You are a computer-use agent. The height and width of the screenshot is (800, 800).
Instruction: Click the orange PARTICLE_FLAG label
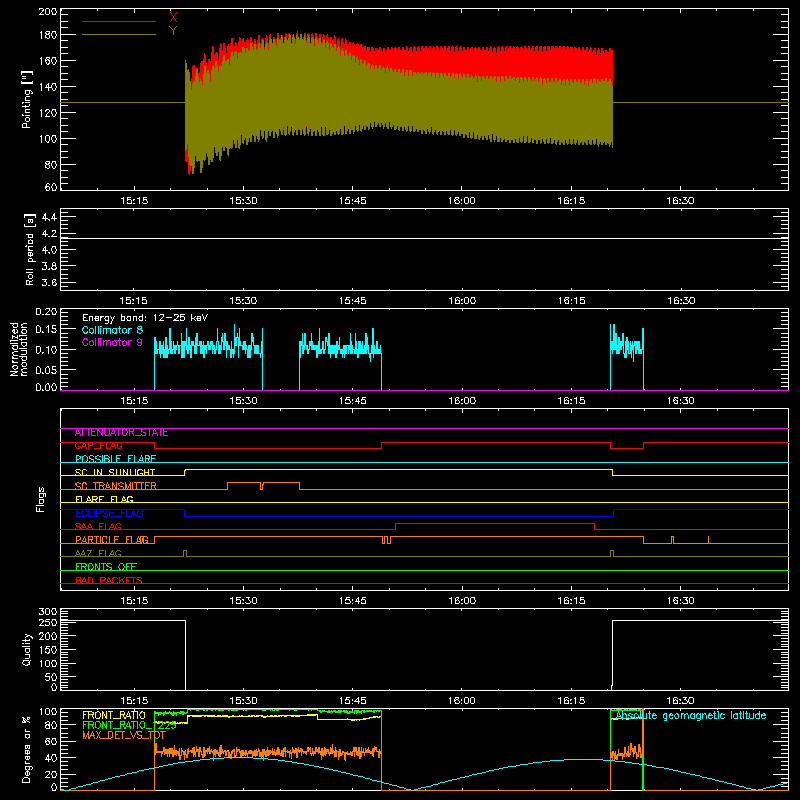(x=112, y=540)
